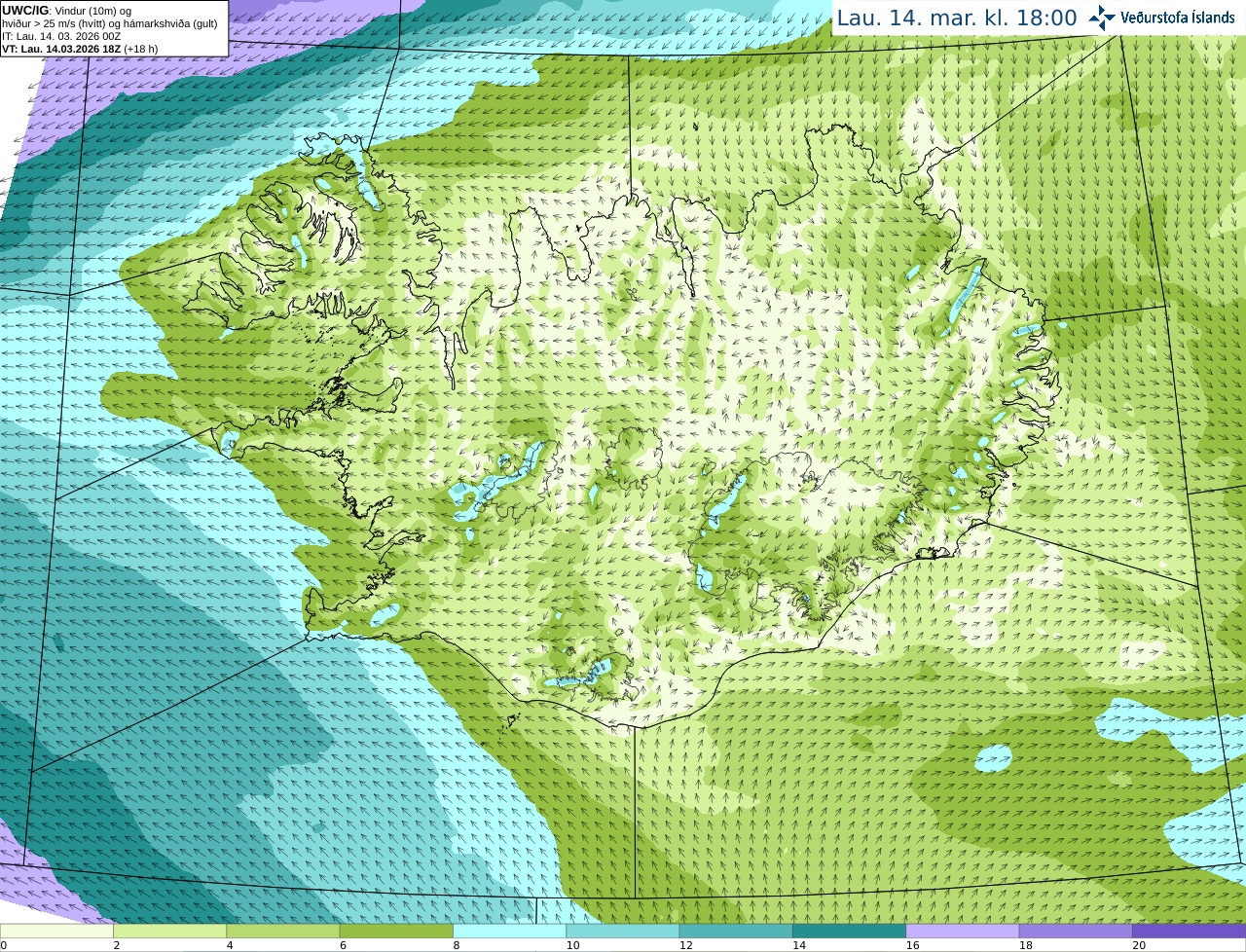Click the legend label '20'
Image resolution: width=1246 pixels, height=952 pixels.
coord(1138,945)
